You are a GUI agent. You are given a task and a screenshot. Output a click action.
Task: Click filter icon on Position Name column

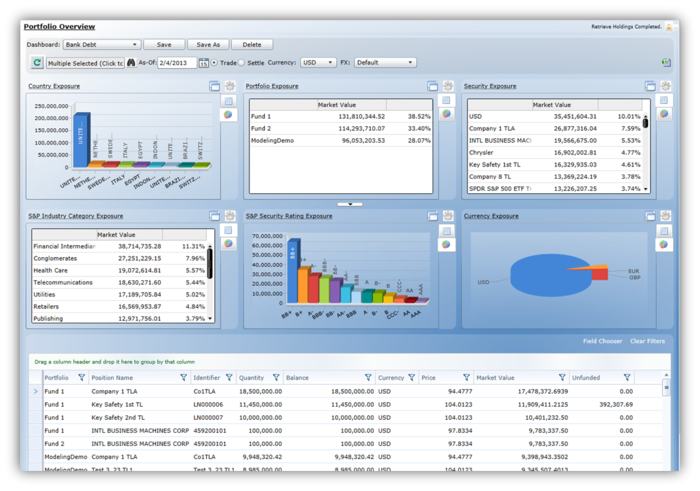coord(183,378)
